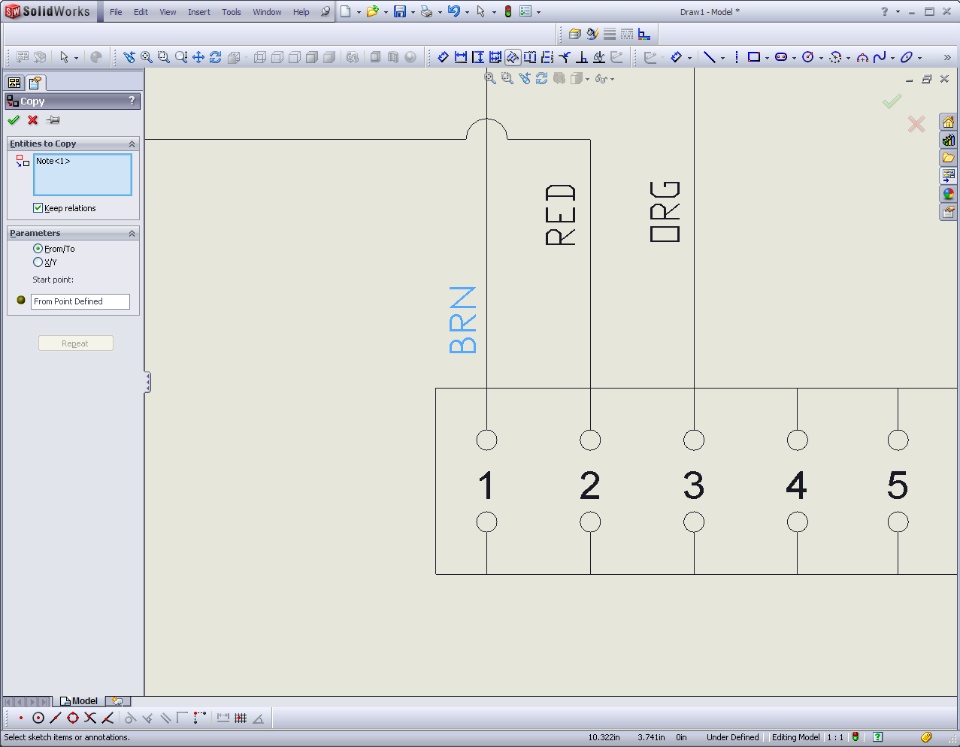
Task: Select the BRN note in drawing
Action: (462, 320)
